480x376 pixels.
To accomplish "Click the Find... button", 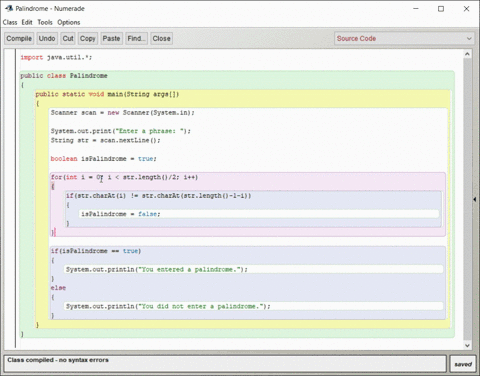I will pyautogui.click(x=136, y=39).
